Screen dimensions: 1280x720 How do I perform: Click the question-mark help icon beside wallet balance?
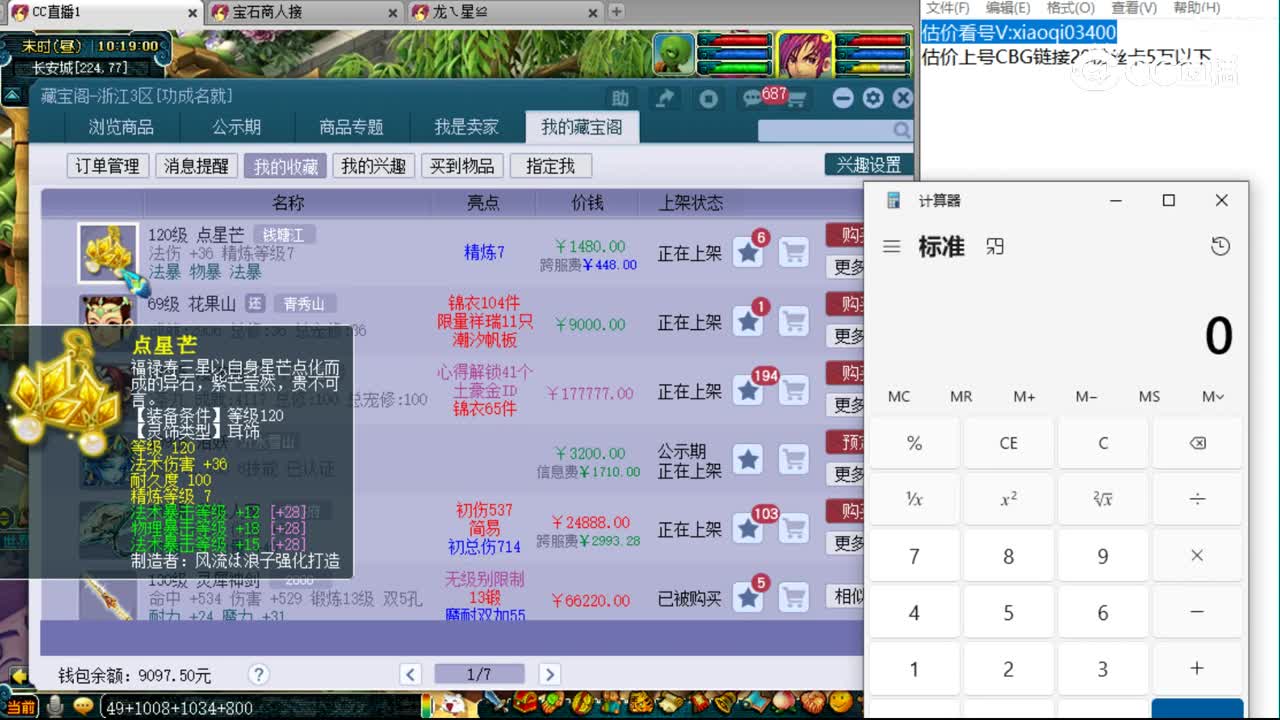point(258,675)
